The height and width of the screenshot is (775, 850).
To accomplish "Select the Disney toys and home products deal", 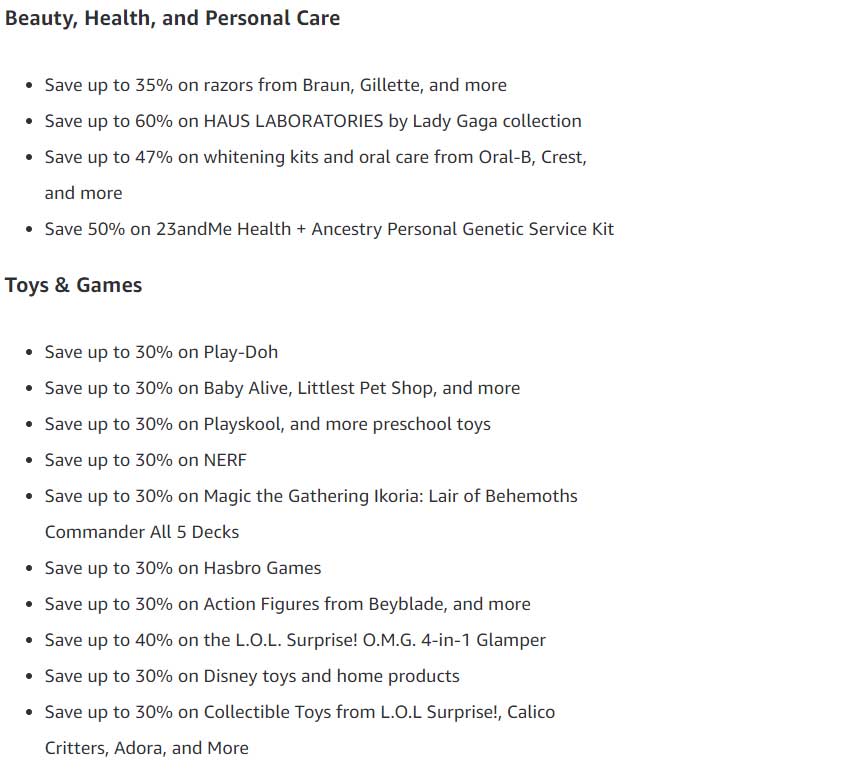I will point(252,676).
